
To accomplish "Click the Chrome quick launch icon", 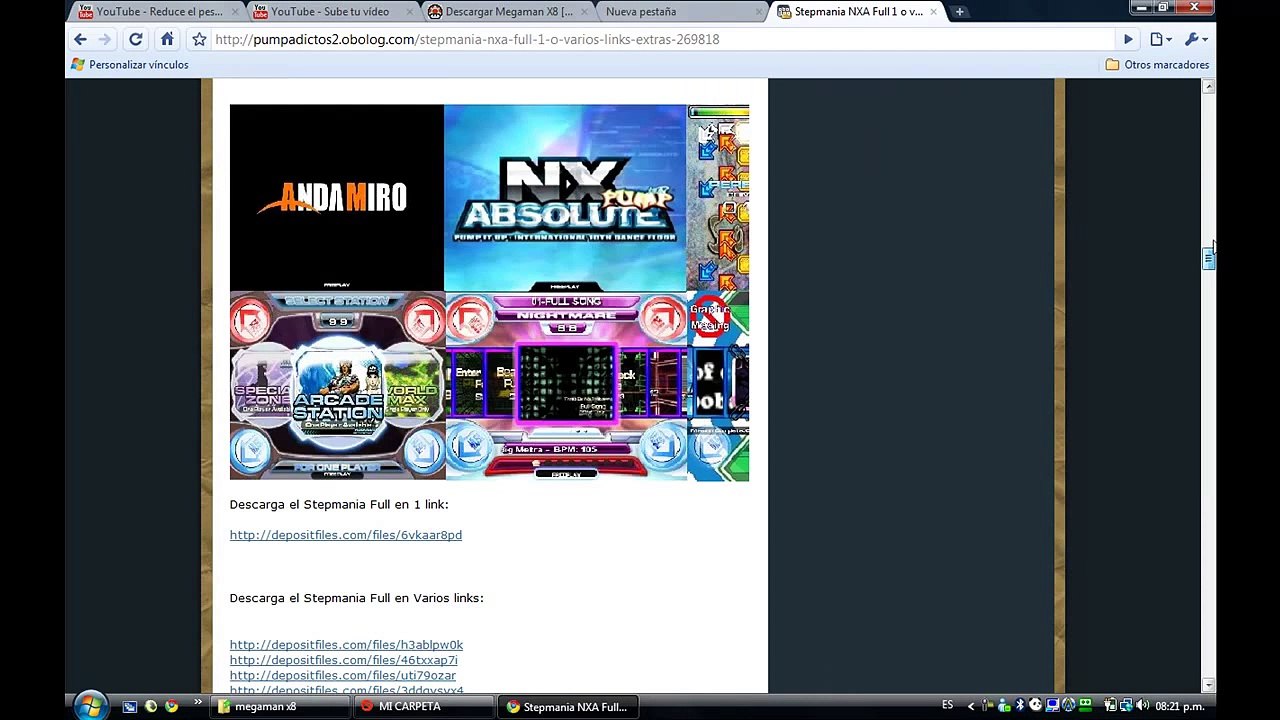I will point(172,706).
